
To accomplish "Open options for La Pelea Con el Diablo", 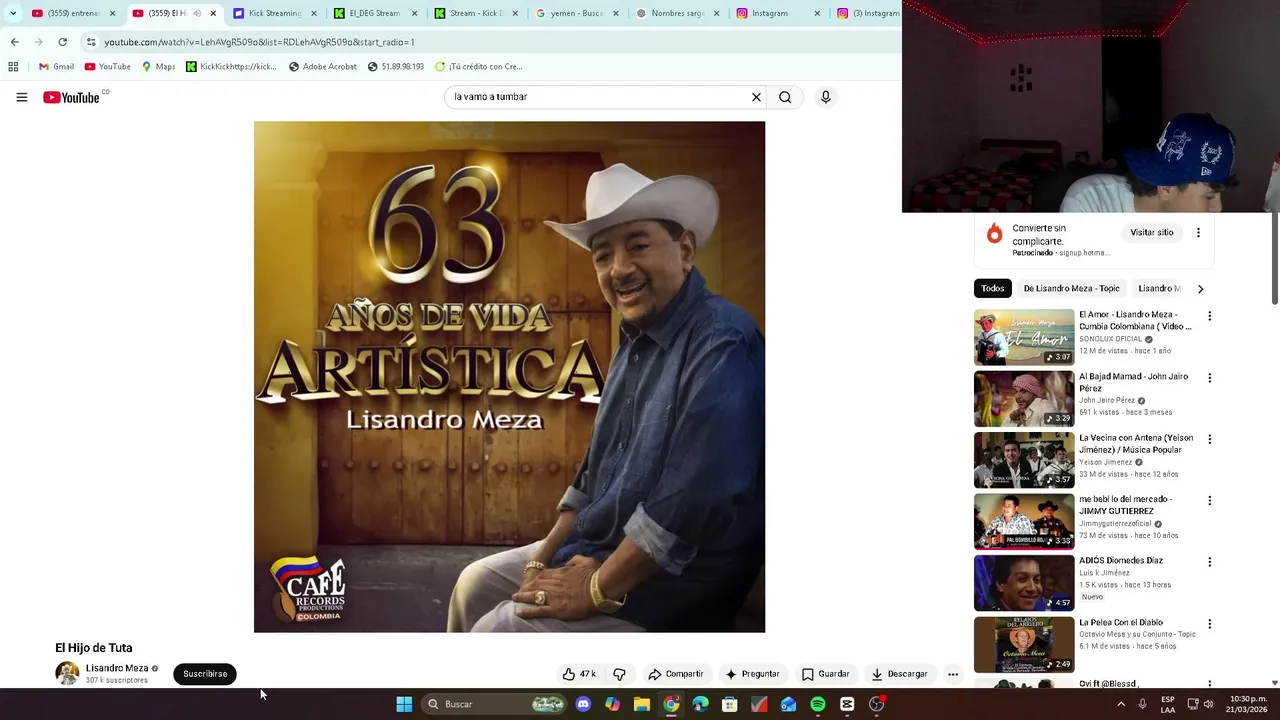I will [1209, 624].
